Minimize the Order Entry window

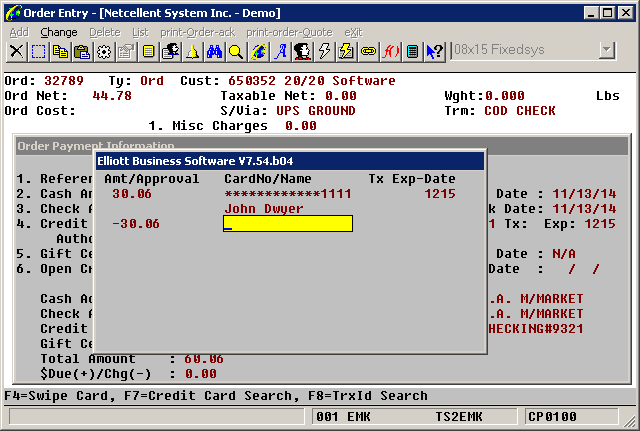pos(591,13)
